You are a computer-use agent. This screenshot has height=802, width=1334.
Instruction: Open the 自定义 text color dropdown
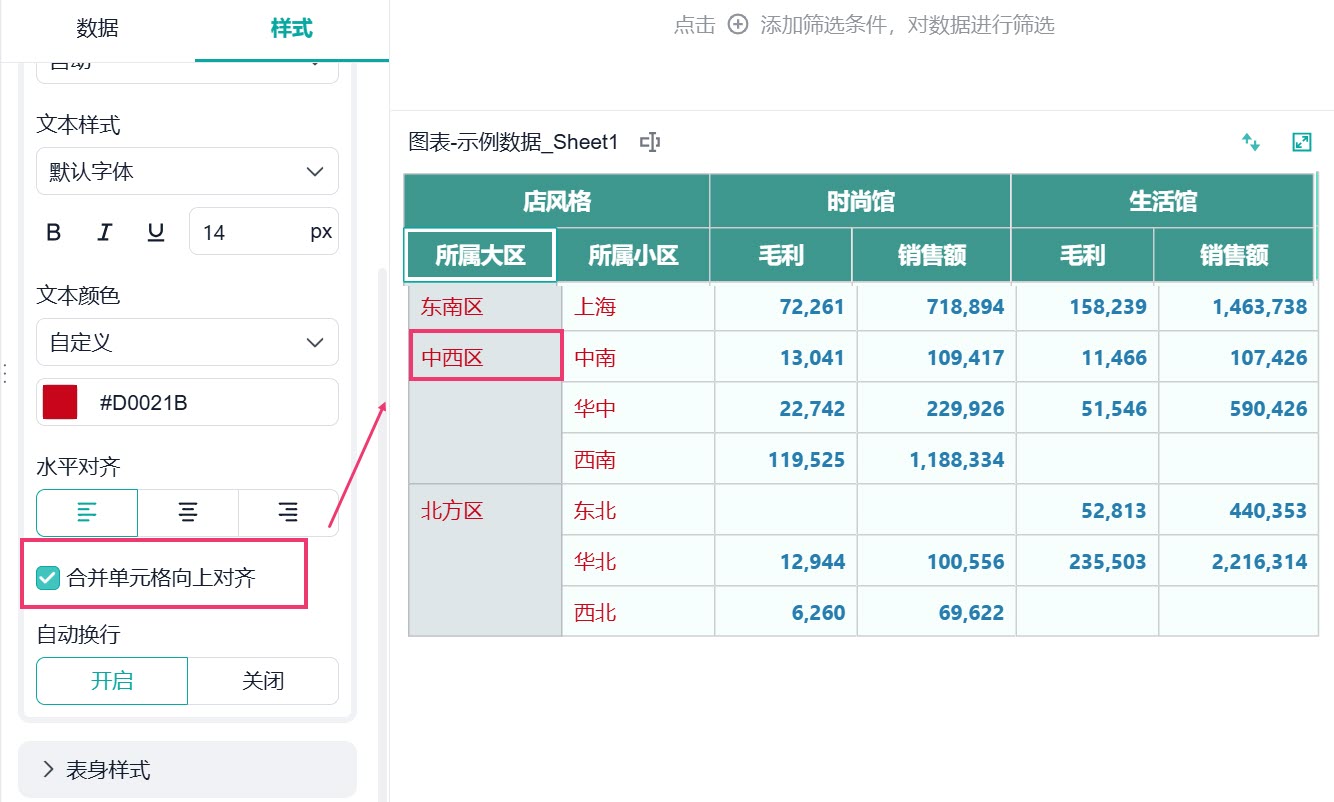pos(188,342)
